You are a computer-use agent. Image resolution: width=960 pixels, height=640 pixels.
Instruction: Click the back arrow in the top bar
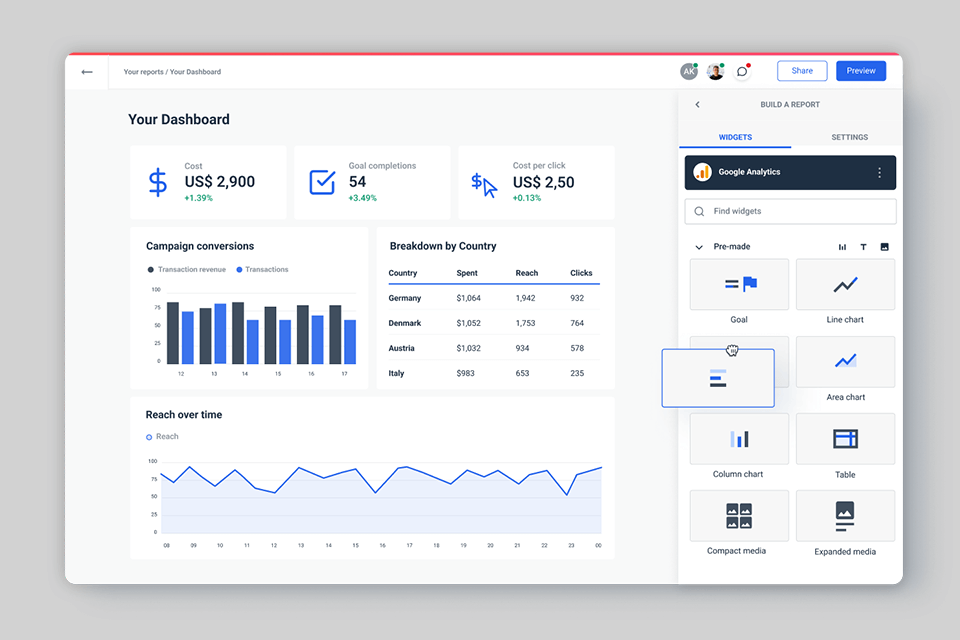click(x=87, y=72)
